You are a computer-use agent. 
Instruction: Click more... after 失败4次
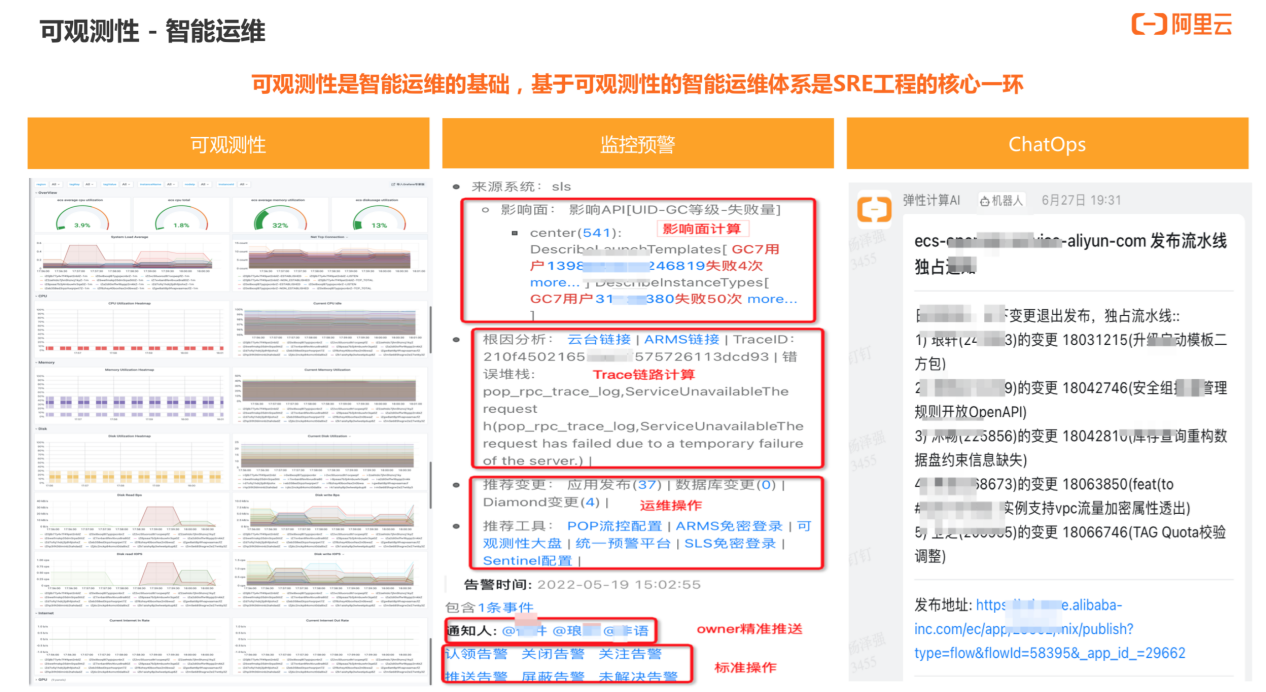pos(556,283)
